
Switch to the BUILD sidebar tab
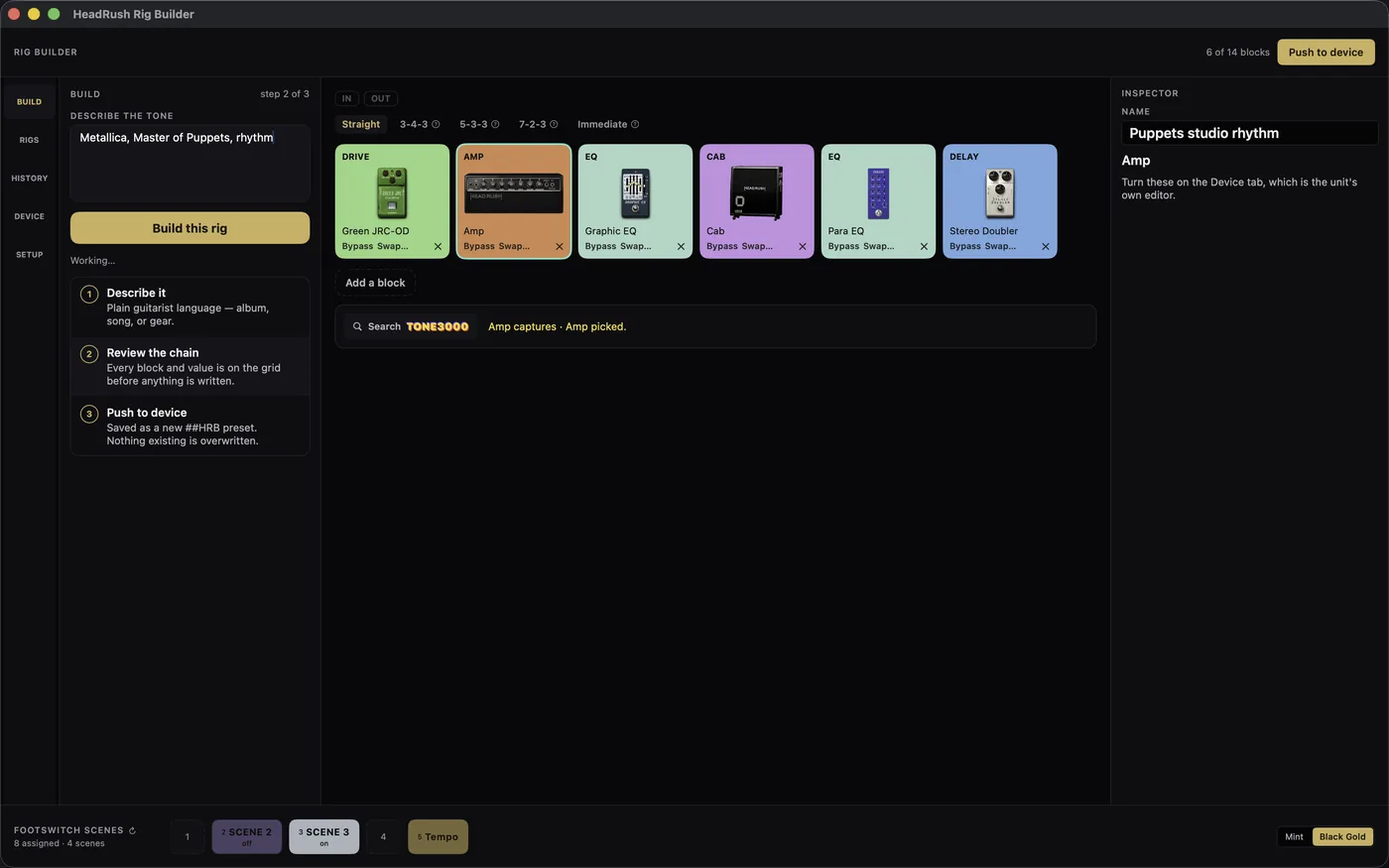coord(29,101)
